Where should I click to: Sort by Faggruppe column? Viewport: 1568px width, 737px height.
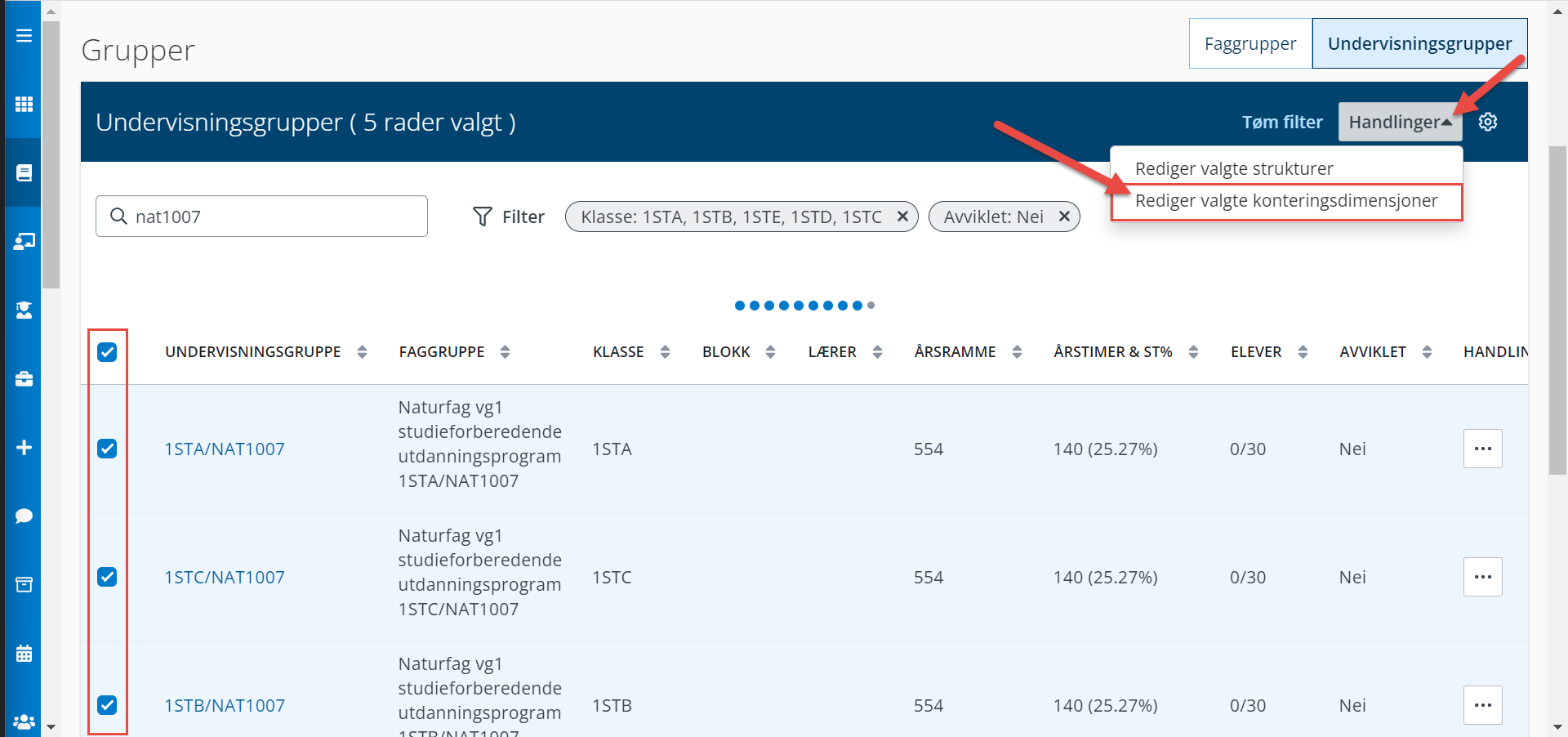coord(505,352)
